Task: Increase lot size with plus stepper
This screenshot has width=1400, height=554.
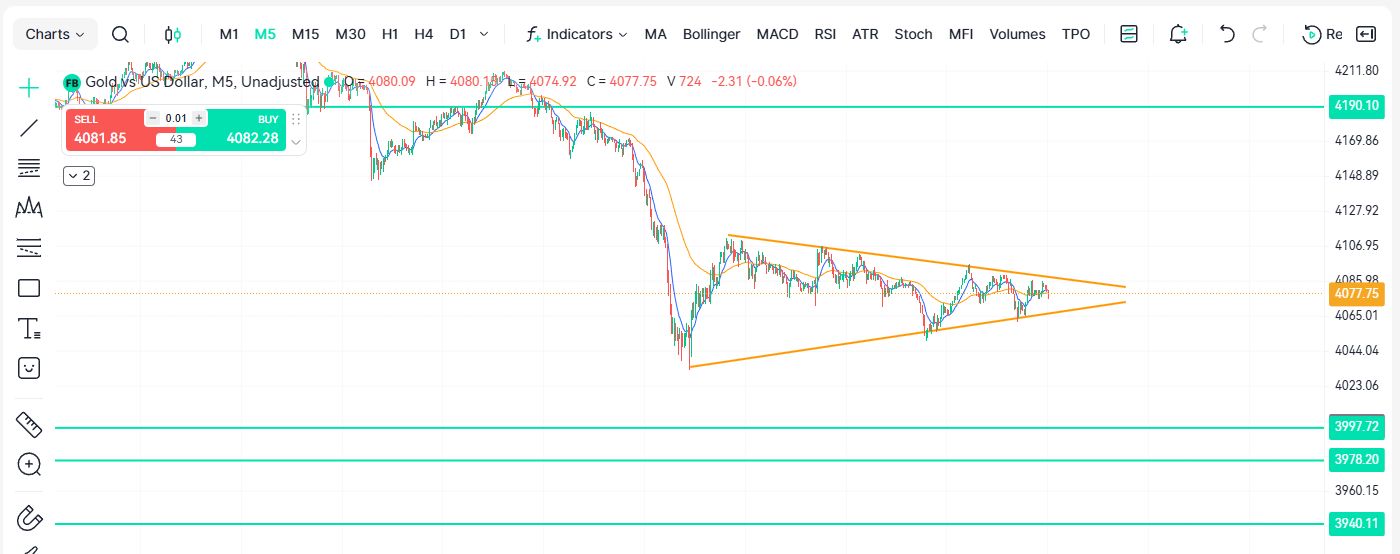Action: [199, 118]
